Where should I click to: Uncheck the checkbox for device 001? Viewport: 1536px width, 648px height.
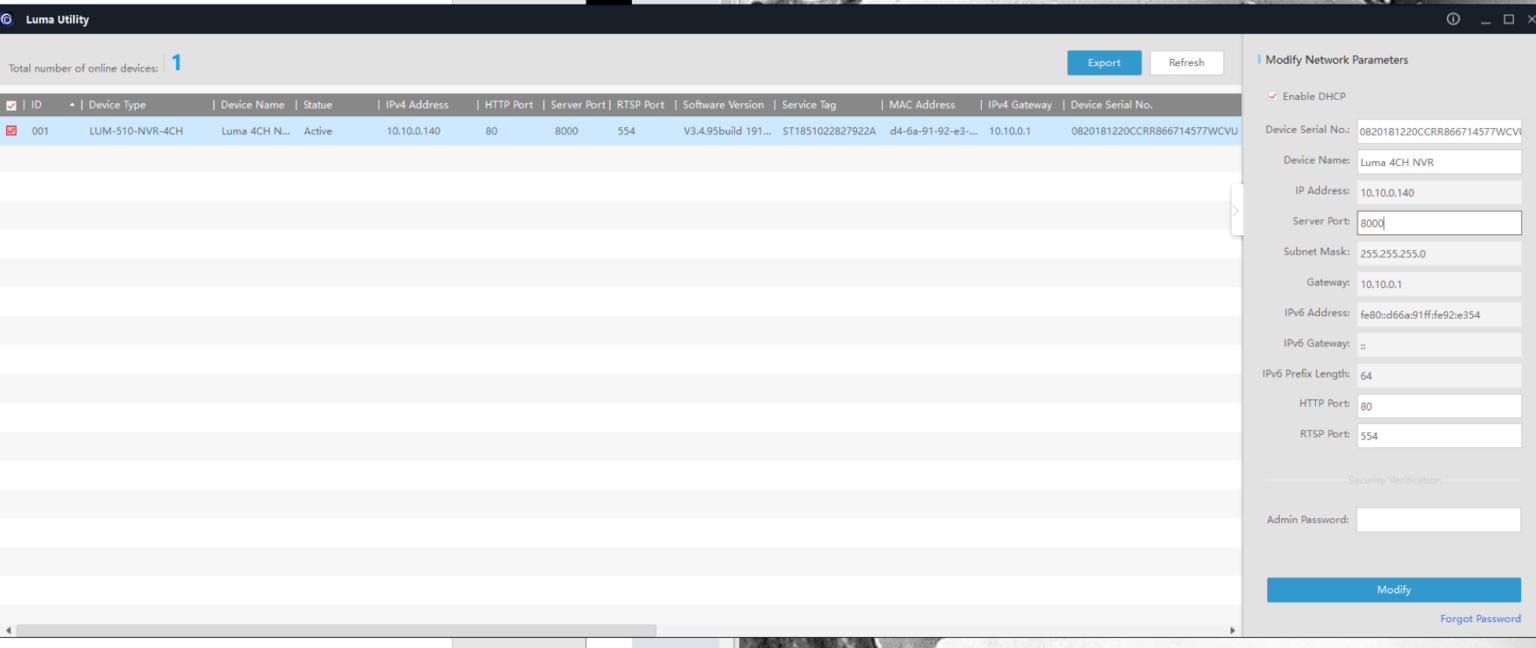click(11, 131)
